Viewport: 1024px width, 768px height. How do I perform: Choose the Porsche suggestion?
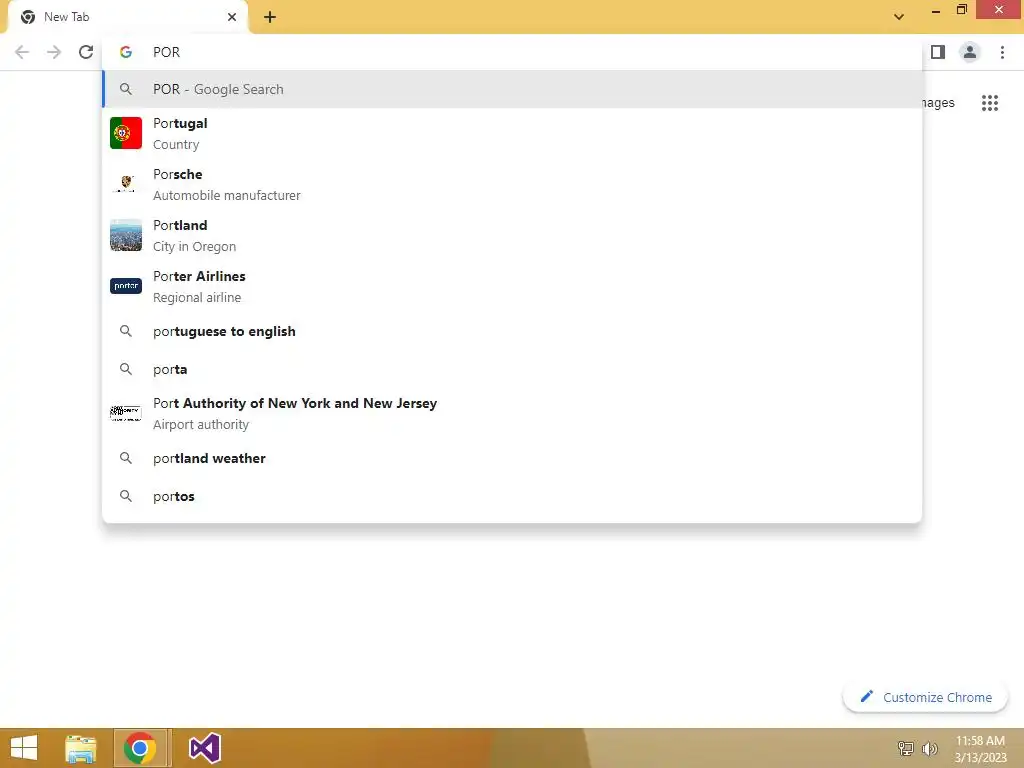(512, 184)
